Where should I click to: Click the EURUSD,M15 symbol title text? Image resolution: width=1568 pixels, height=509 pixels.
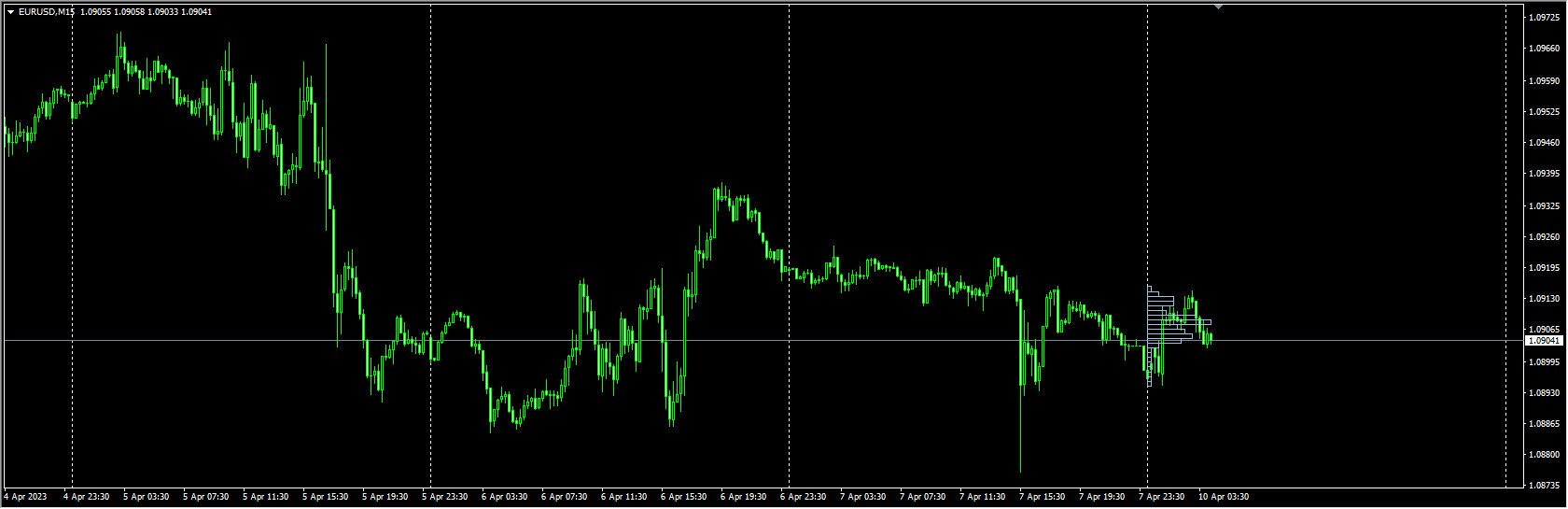47,12
